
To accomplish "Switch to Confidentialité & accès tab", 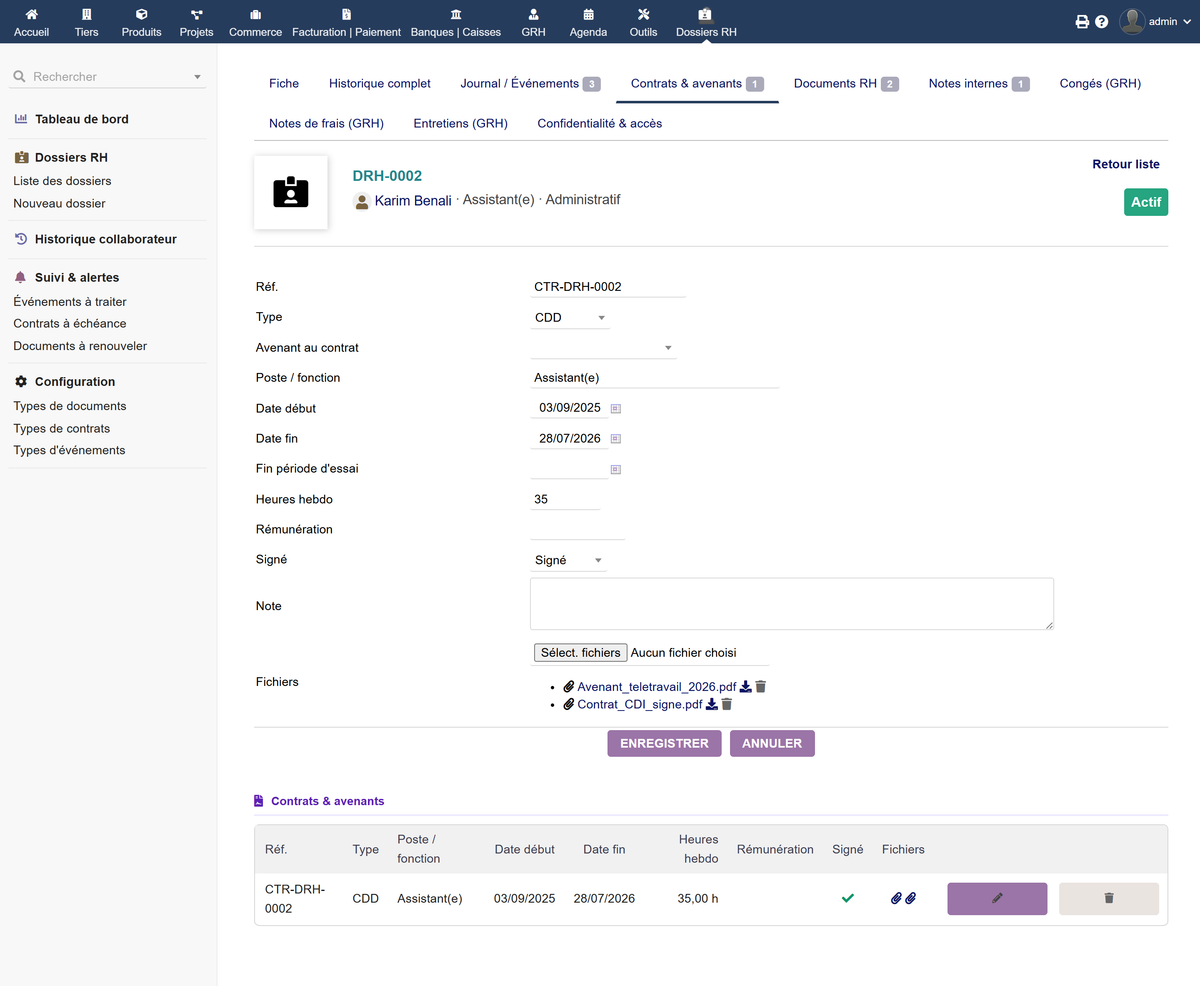I will 600,124.
